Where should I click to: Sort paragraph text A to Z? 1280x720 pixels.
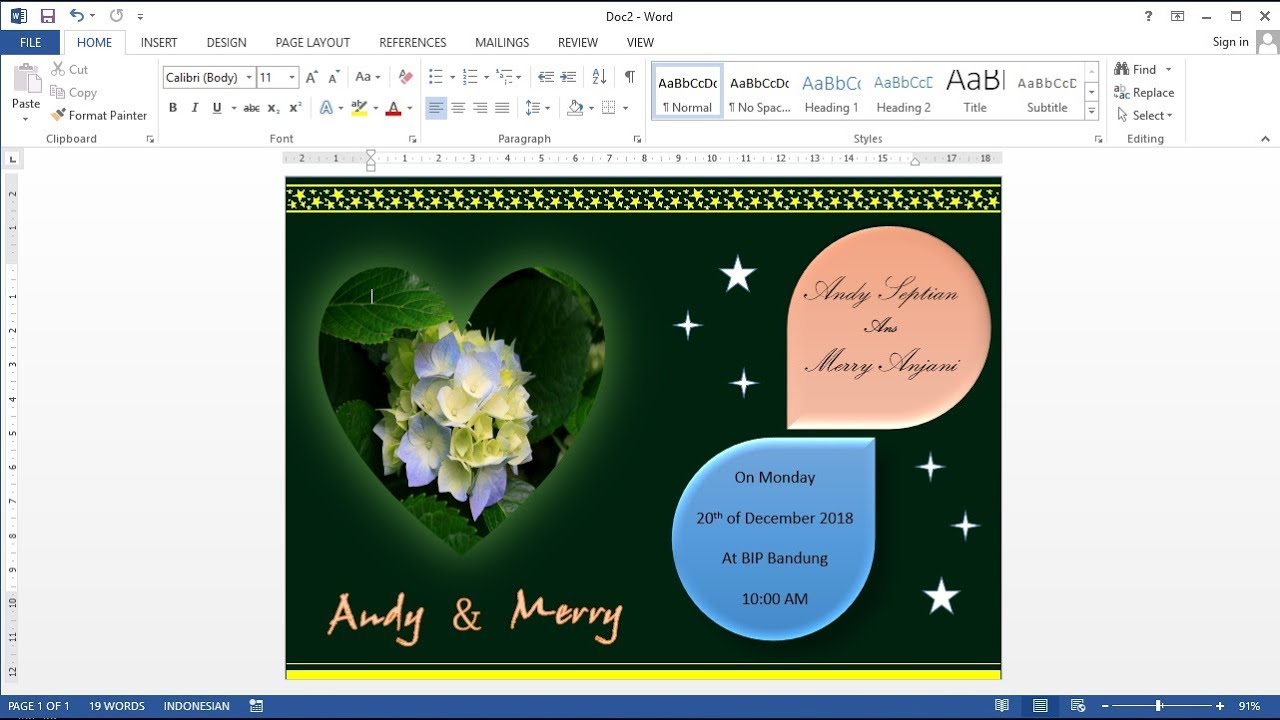click(599, 77)
